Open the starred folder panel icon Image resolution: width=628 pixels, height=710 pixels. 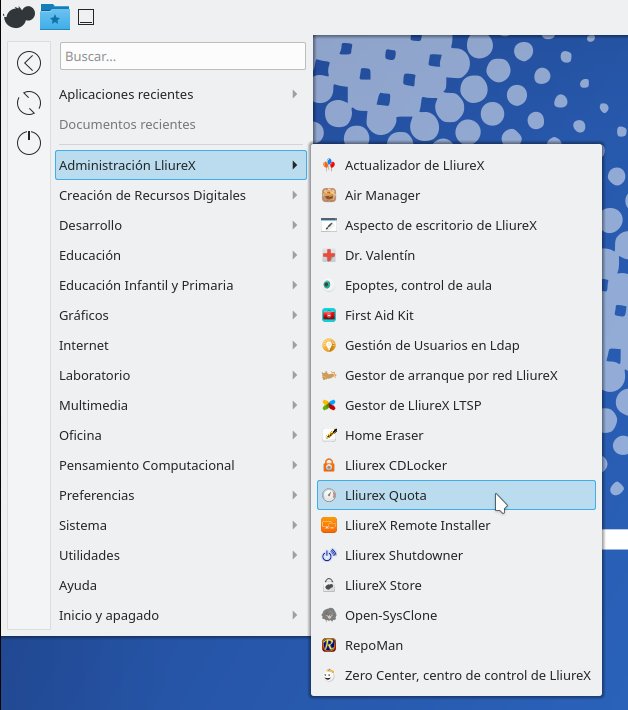tap(55, 17)
